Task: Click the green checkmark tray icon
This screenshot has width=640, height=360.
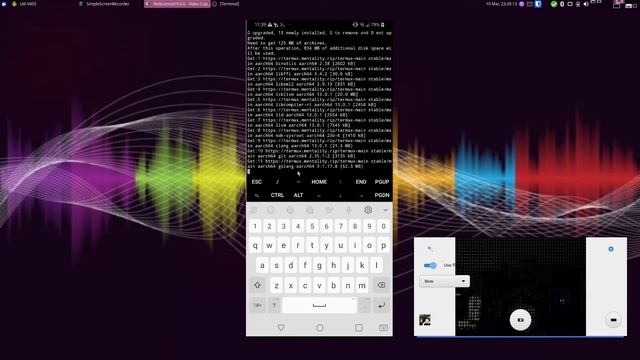Action: pyautogui.click(x=554, y=4)
